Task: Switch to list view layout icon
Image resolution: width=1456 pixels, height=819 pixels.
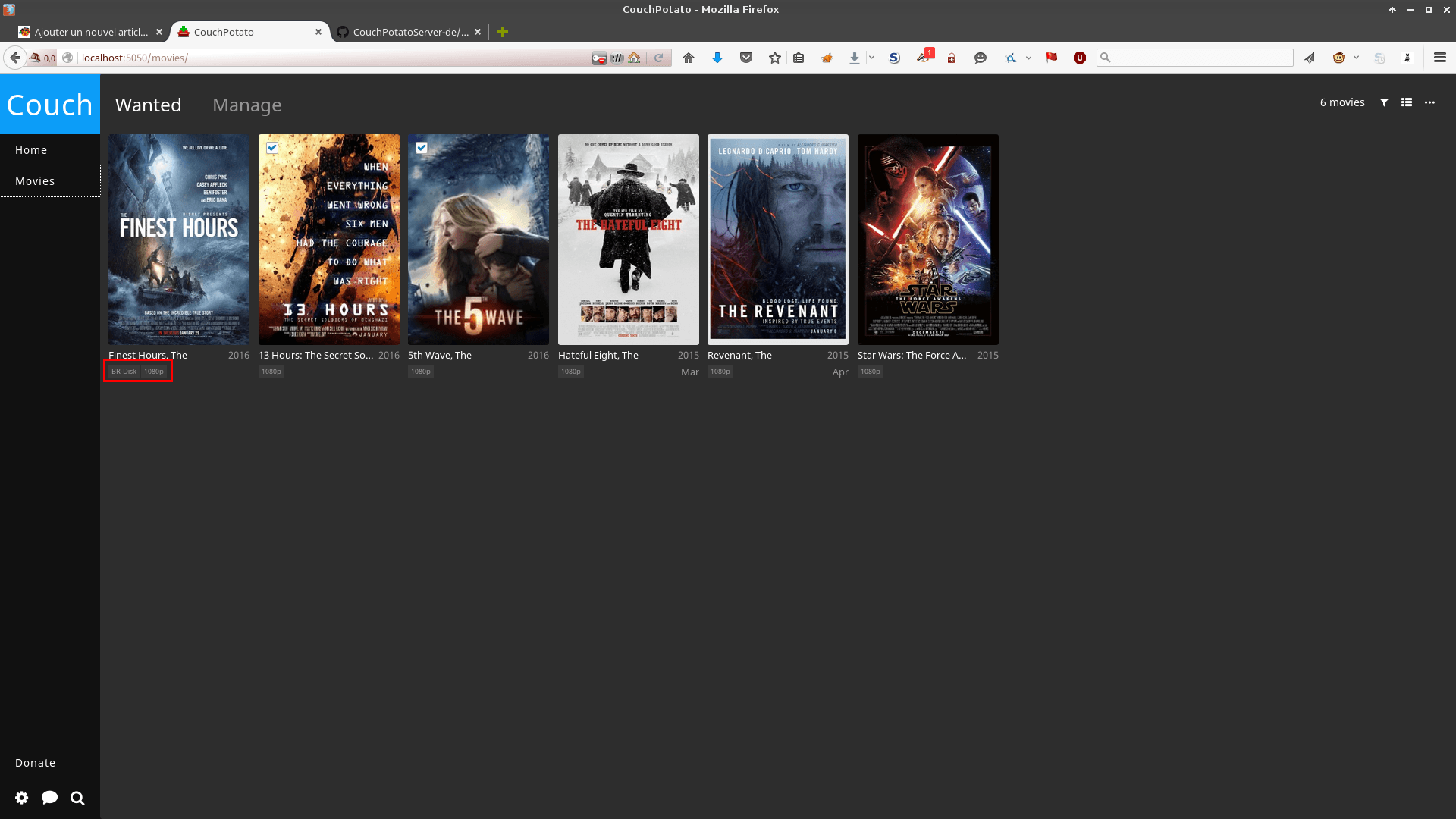Action: [1407, 102]
